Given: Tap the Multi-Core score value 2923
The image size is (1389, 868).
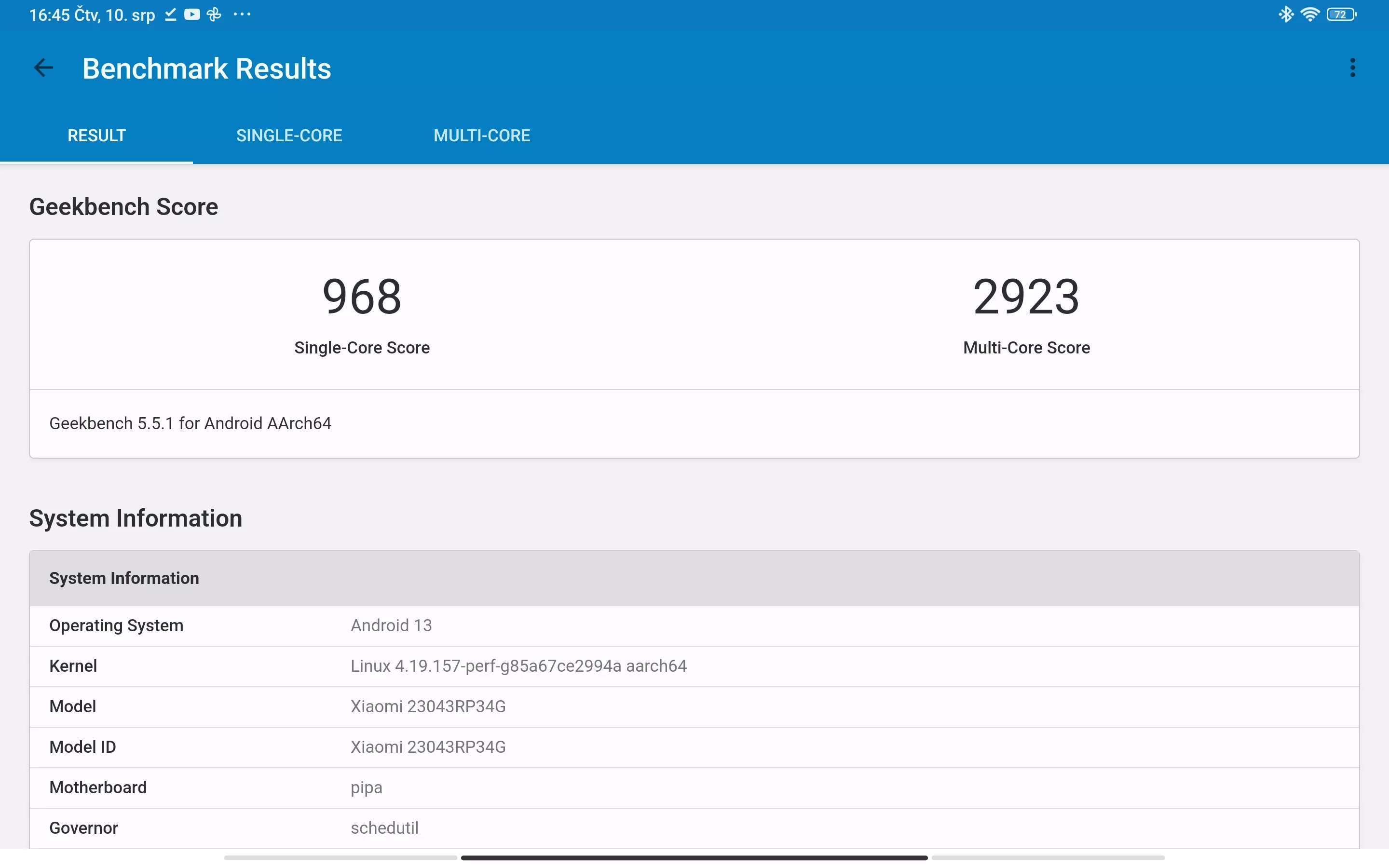Looking at the screenshot, I should tap(1026, 296).
